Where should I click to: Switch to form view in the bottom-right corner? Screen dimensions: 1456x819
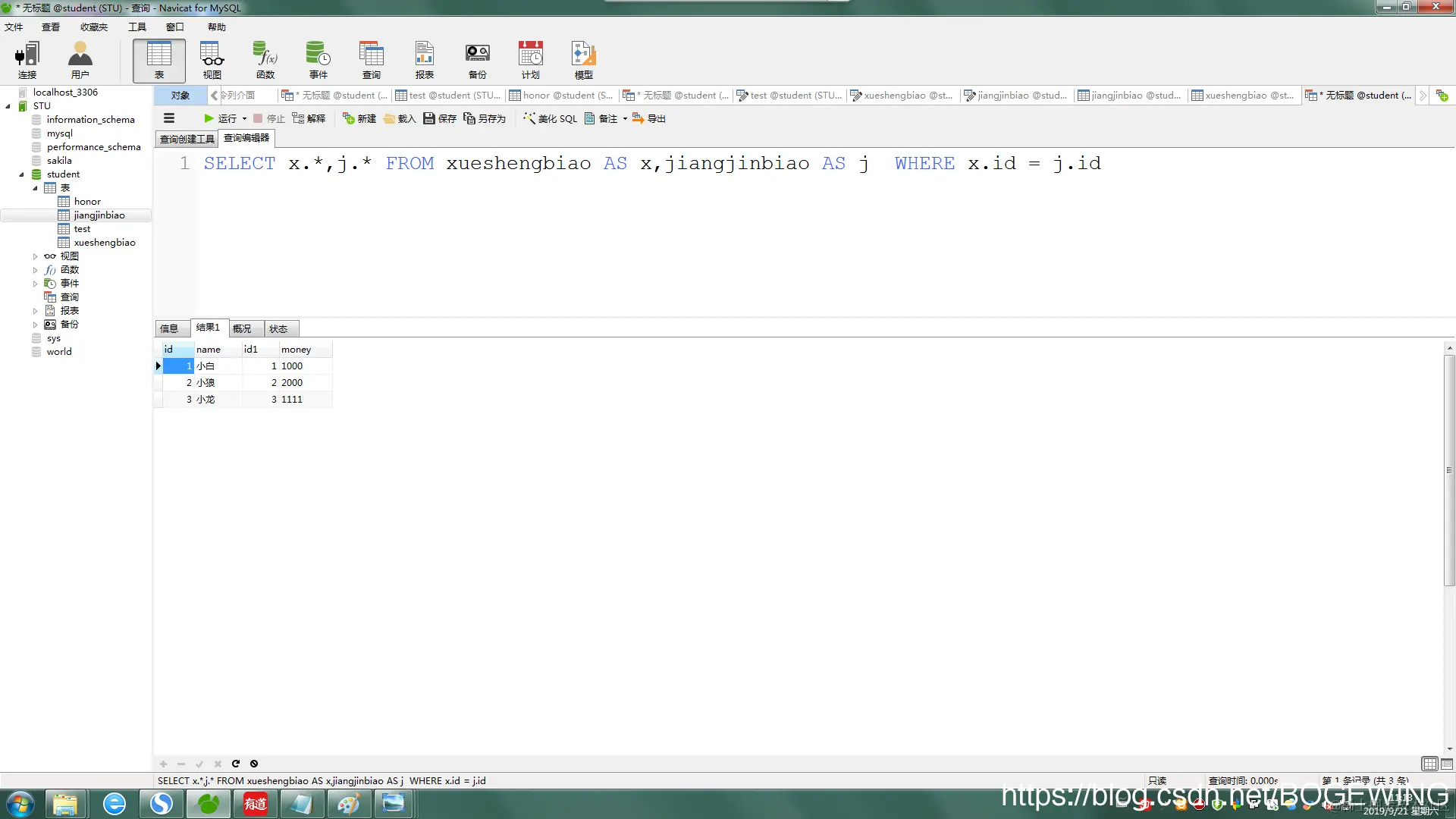coord(1447,764)
